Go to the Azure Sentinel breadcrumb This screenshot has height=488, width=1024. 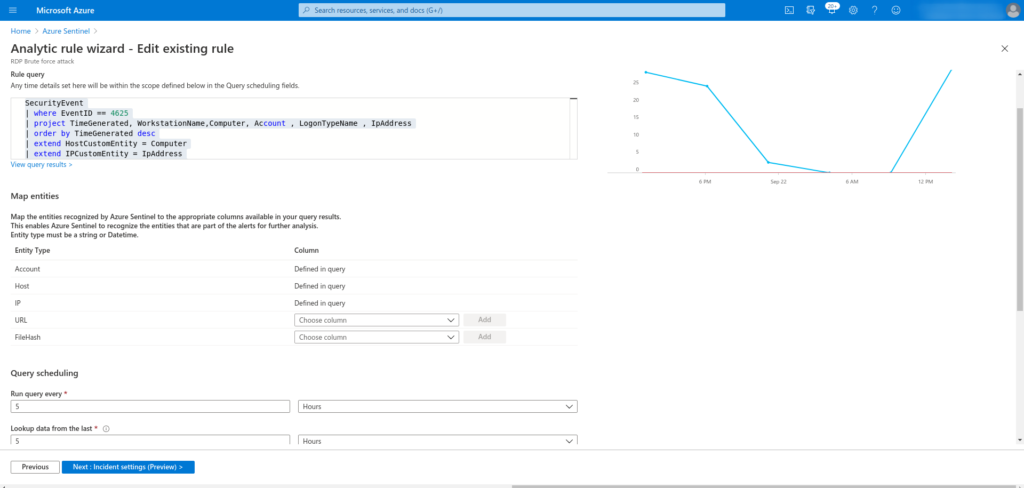coord(66,31)
